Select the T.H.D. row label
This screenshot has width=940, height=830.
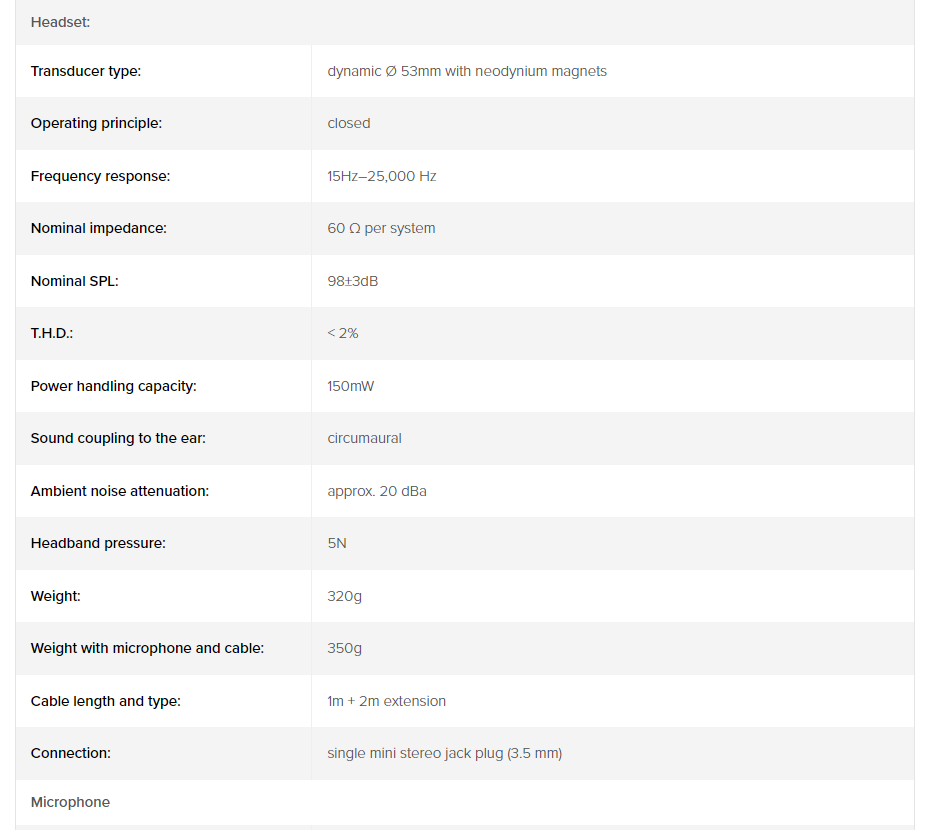(52, 333)
